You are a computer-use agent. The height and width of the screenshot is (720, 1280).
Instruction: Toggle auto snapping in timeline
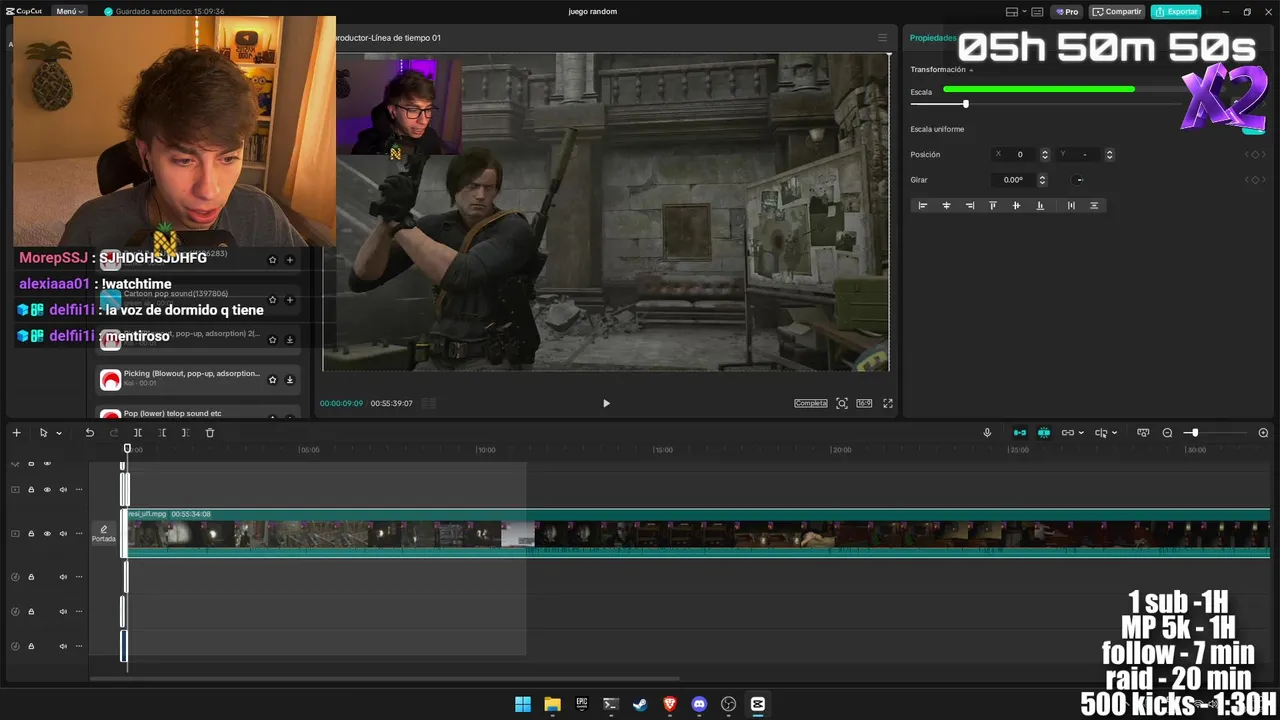1044,433
